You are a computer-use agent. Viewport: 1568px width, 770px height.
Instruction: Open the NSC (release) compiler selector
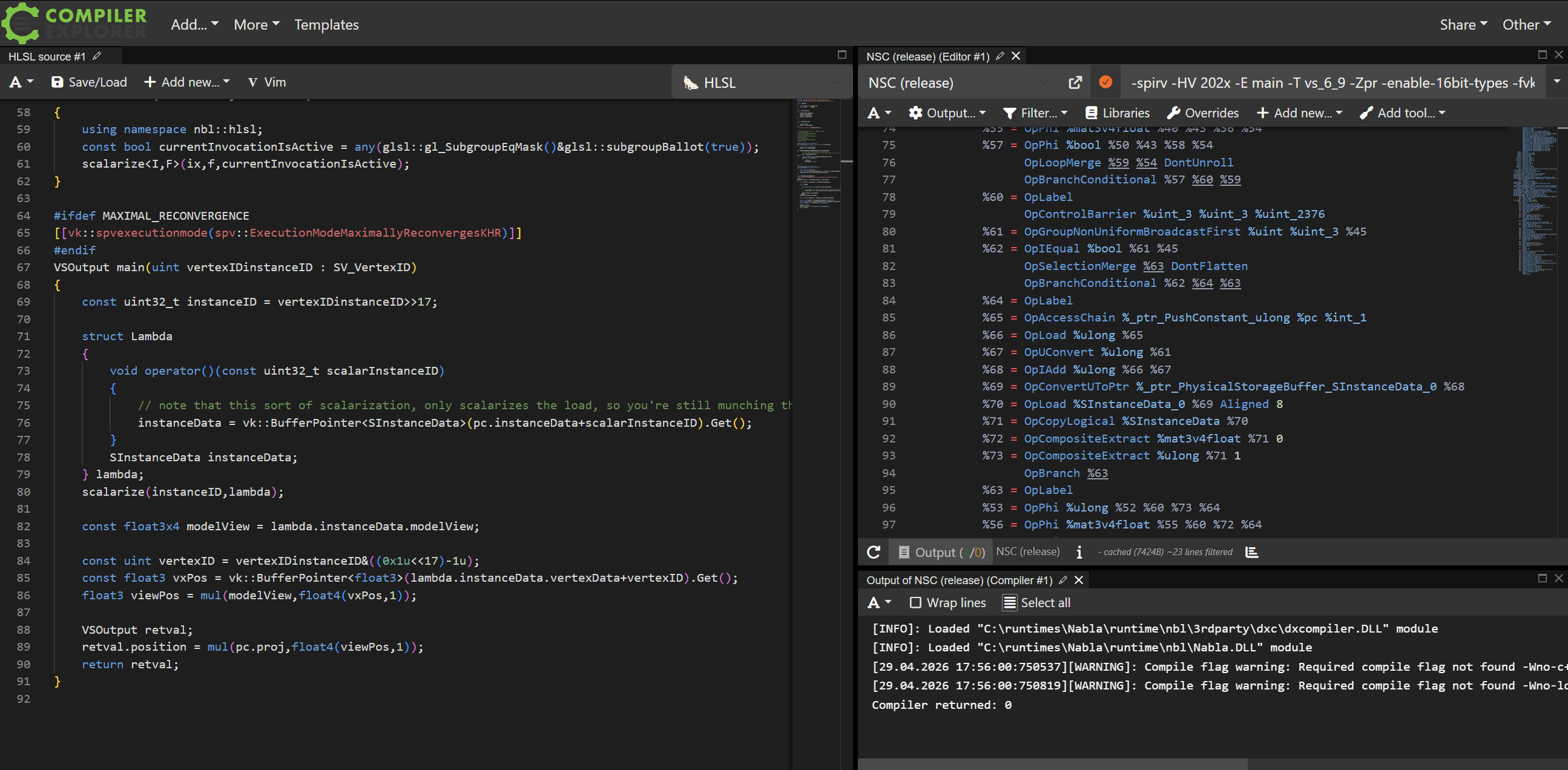coord(958,82)
